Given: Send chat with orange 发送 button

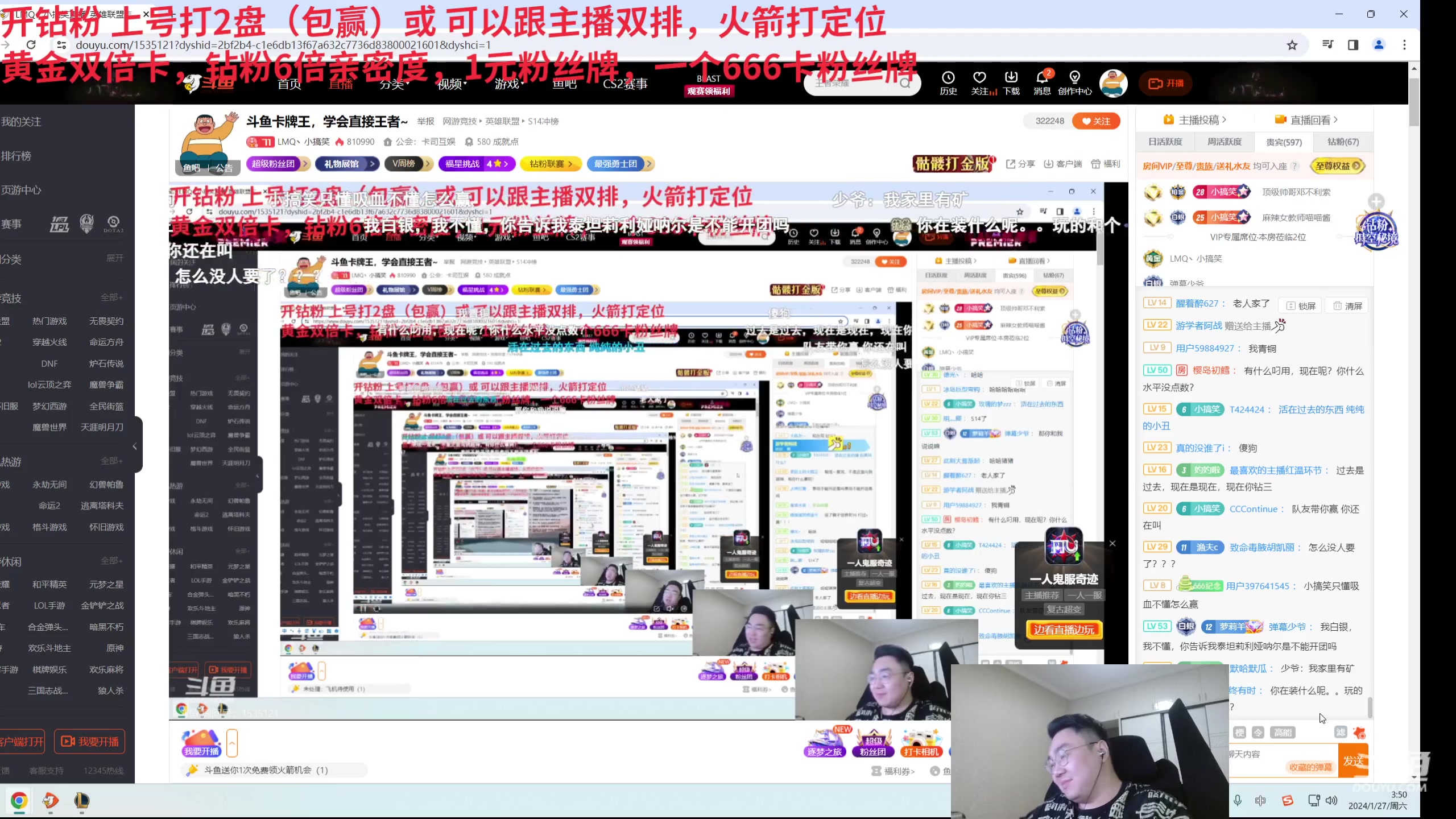Looking at the screenshot, I should (1354, 760).
